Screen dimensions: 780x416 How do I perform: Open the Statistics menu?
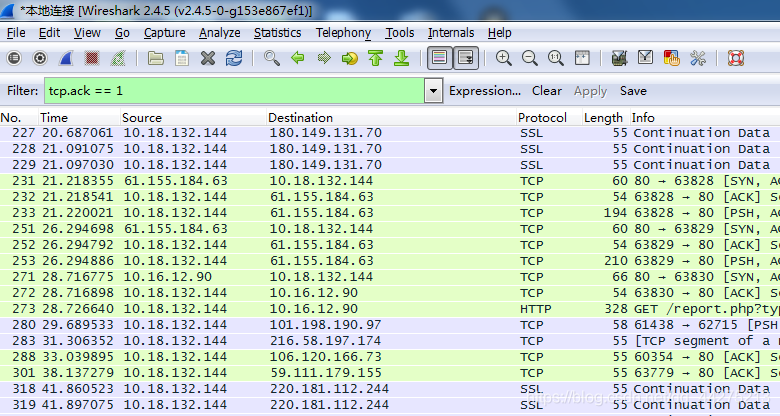(x=278, y=33)
